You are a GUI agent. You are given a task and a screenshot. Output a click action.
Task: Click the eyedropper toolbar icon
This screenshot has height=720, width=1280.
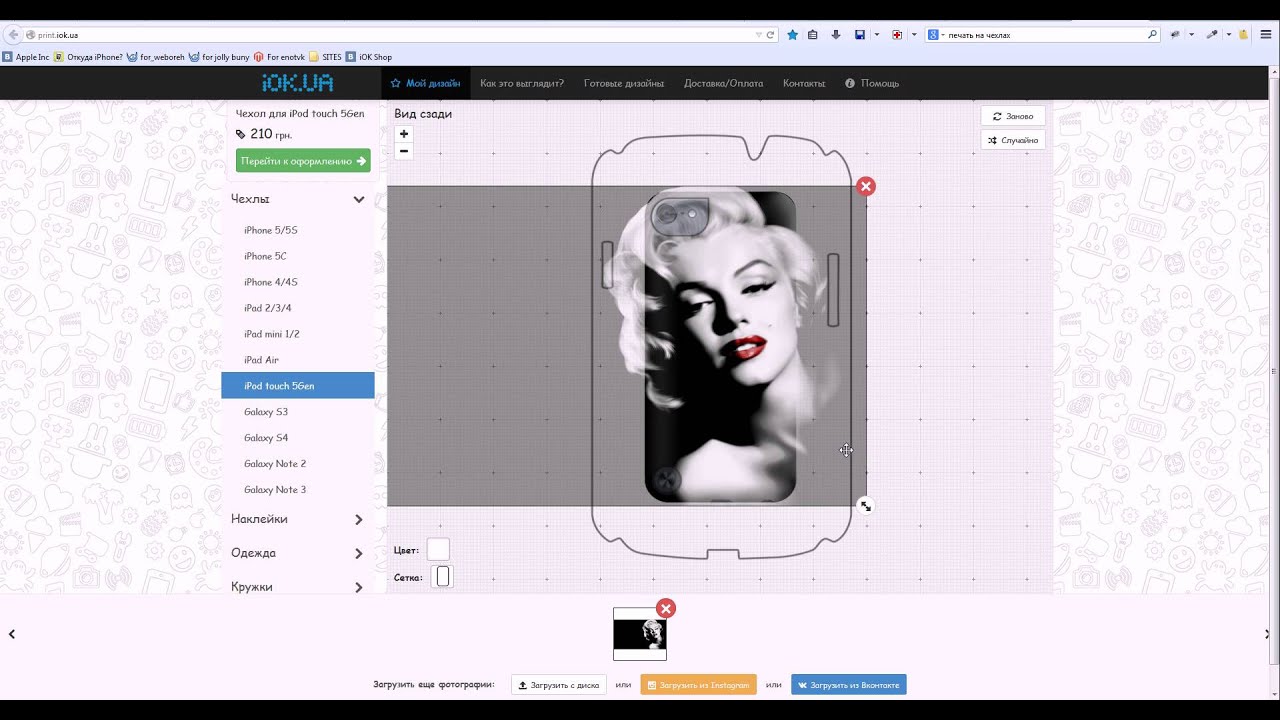[x=1212, y=35]
